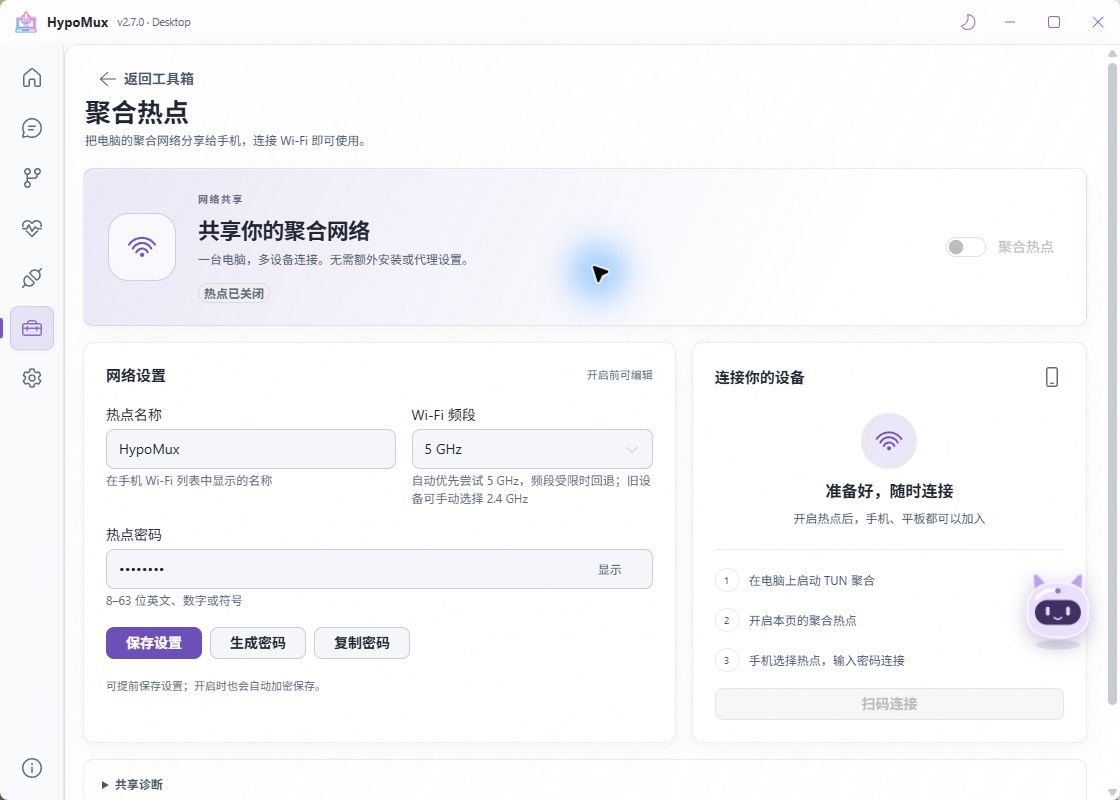Click the 共享你的聚合网络 headline

284,231
